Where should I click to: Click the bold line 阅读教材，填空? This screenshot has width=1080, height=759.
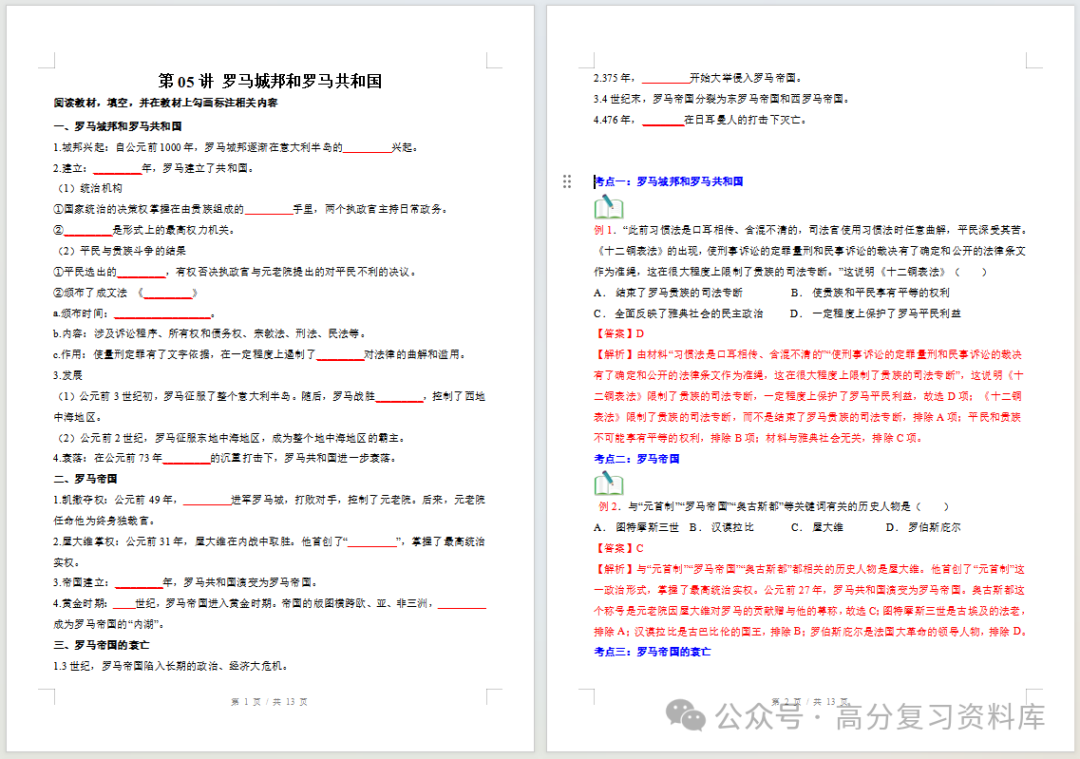pyautogui.click(x=166, y=103)
